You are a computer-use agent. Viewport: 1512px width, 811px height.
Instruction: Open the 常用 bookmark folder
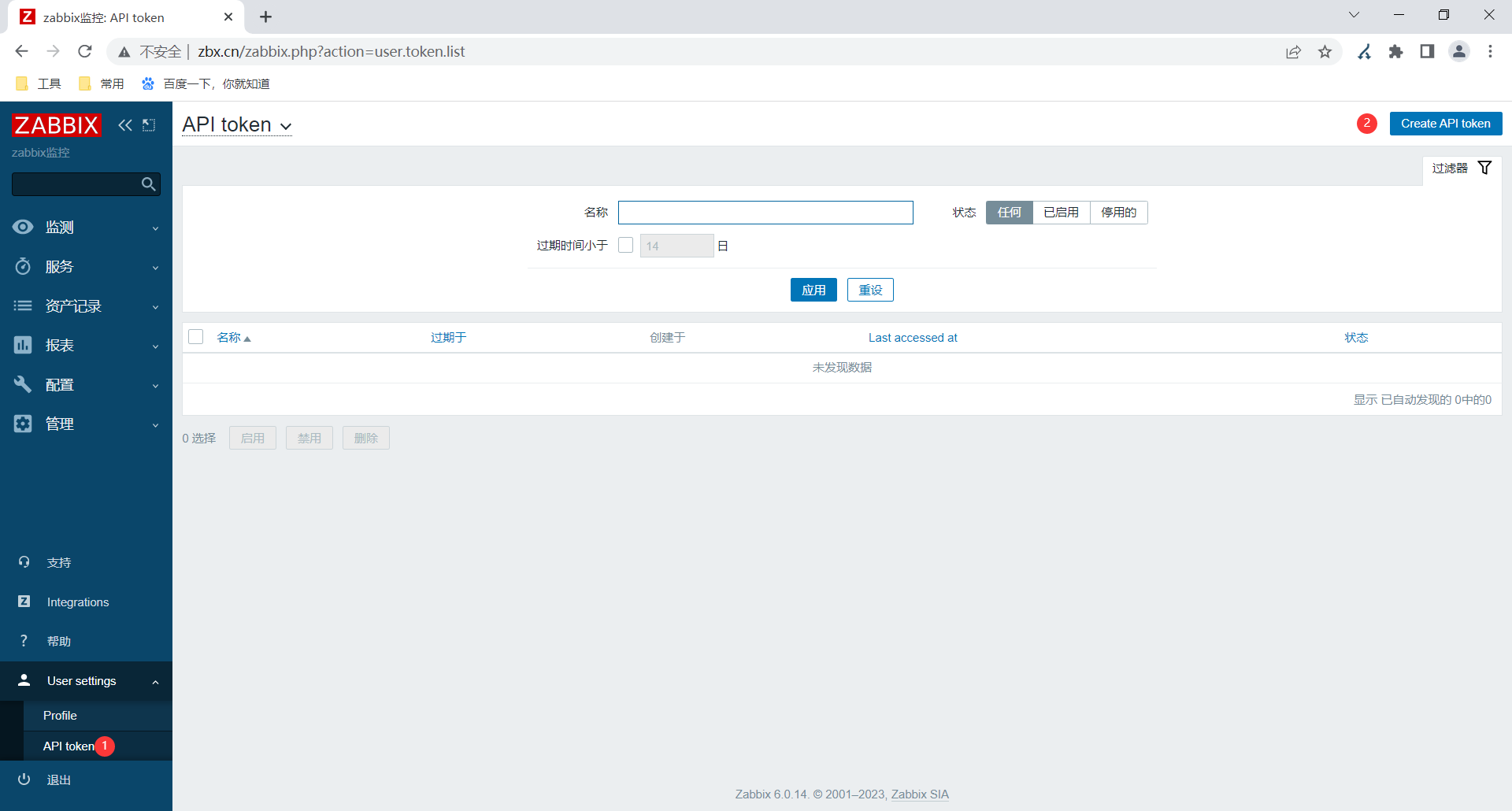[x=102, y=83]
